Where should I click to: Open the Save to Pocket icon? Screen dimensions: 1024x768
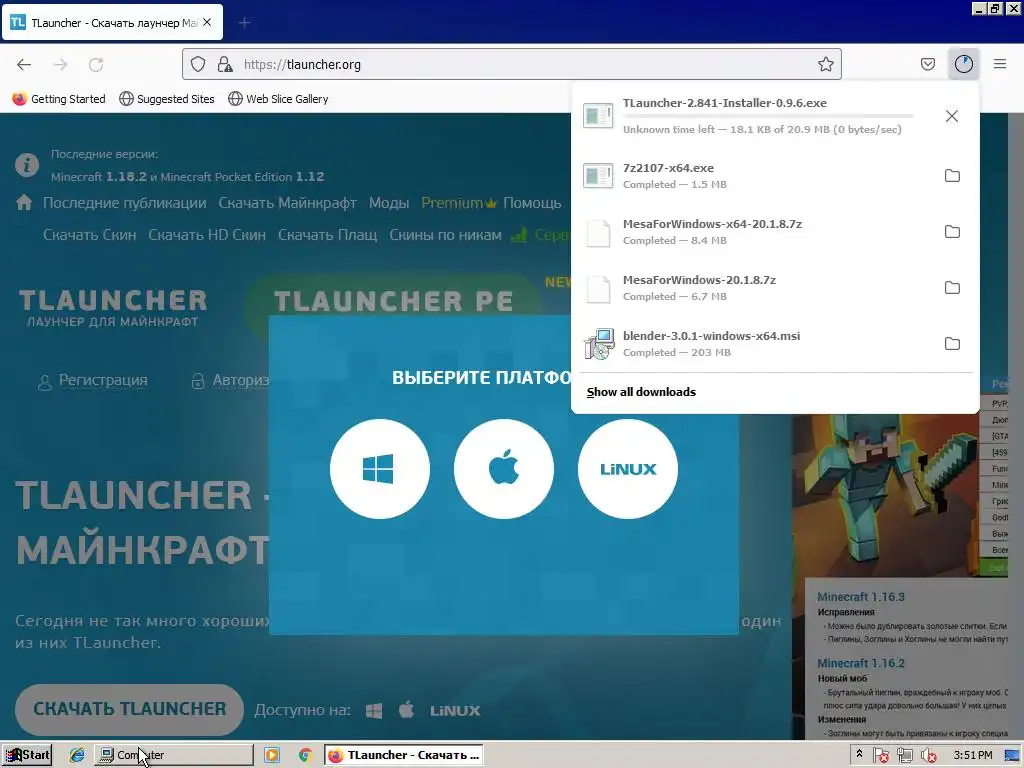pyautogui.click(x=927, y=64)
